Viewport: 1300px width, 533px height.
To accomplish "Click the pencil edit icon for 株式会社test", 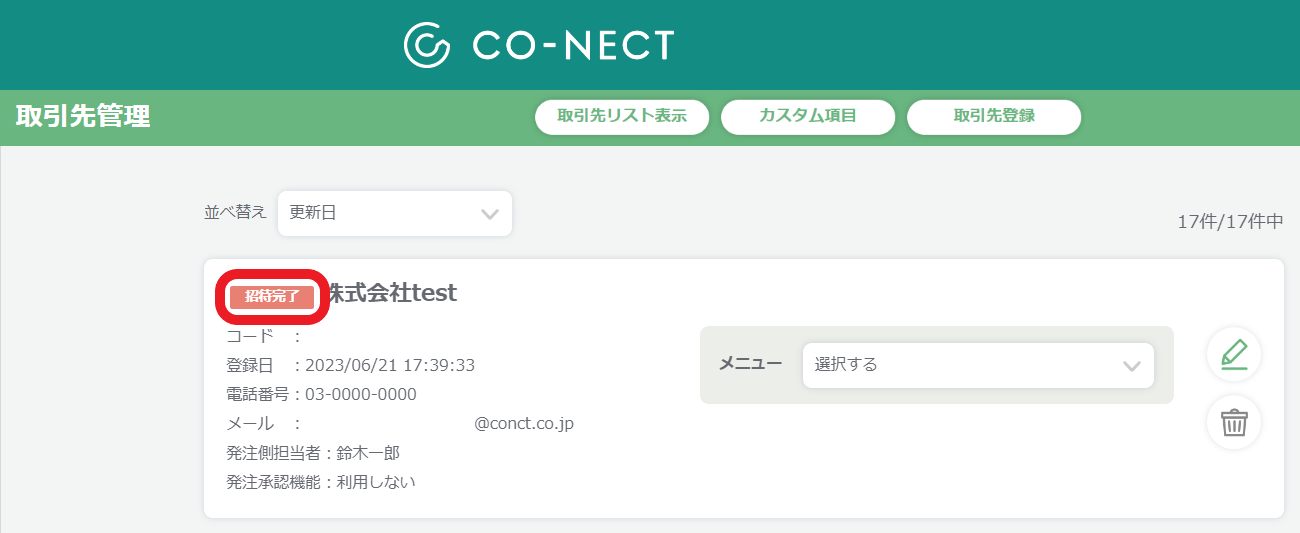I will (x=1234, y=354).
